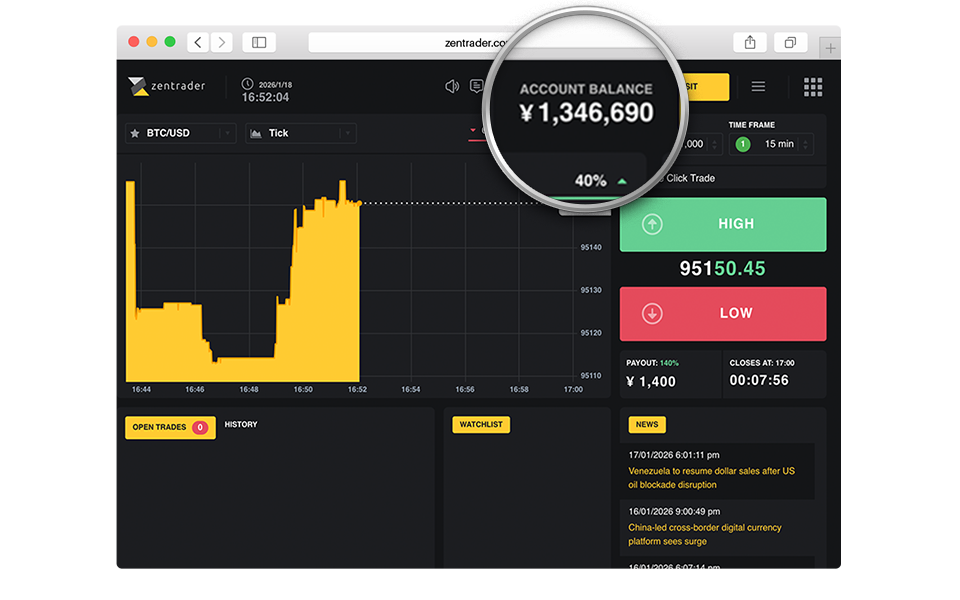Click the zentrader logo
960x600 pixels.
(x=167, y=87)
